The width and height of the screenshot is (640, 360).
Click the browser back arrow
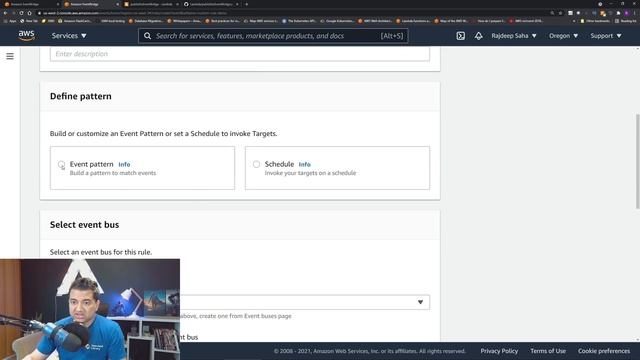(5, 13)
